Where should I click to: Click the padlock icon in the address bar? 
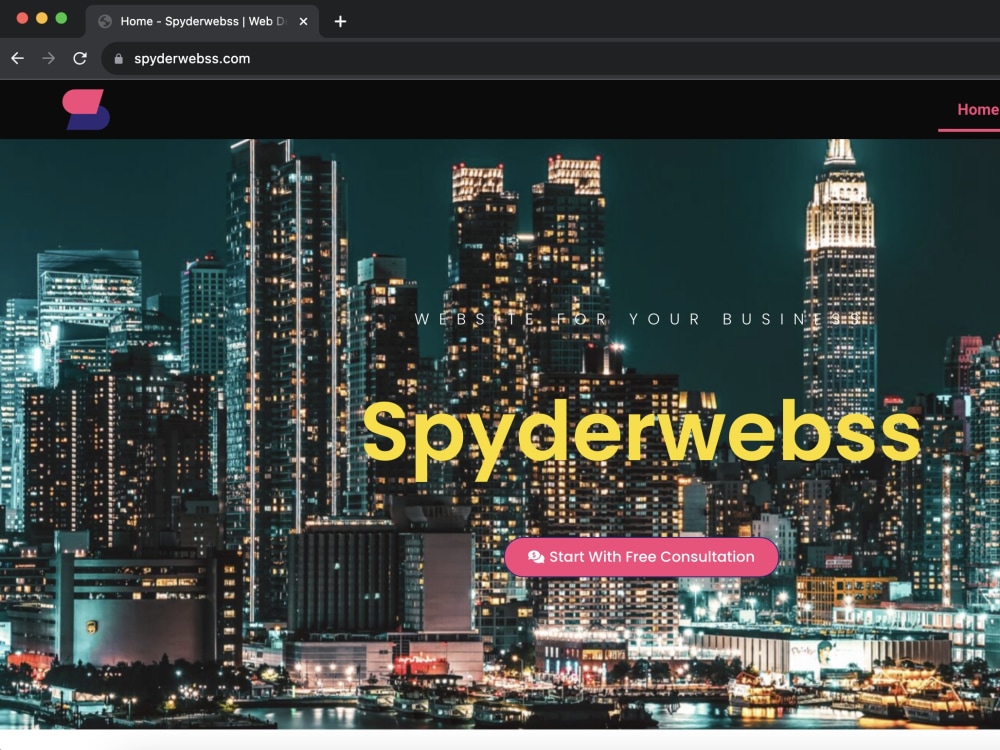(118, 59)
